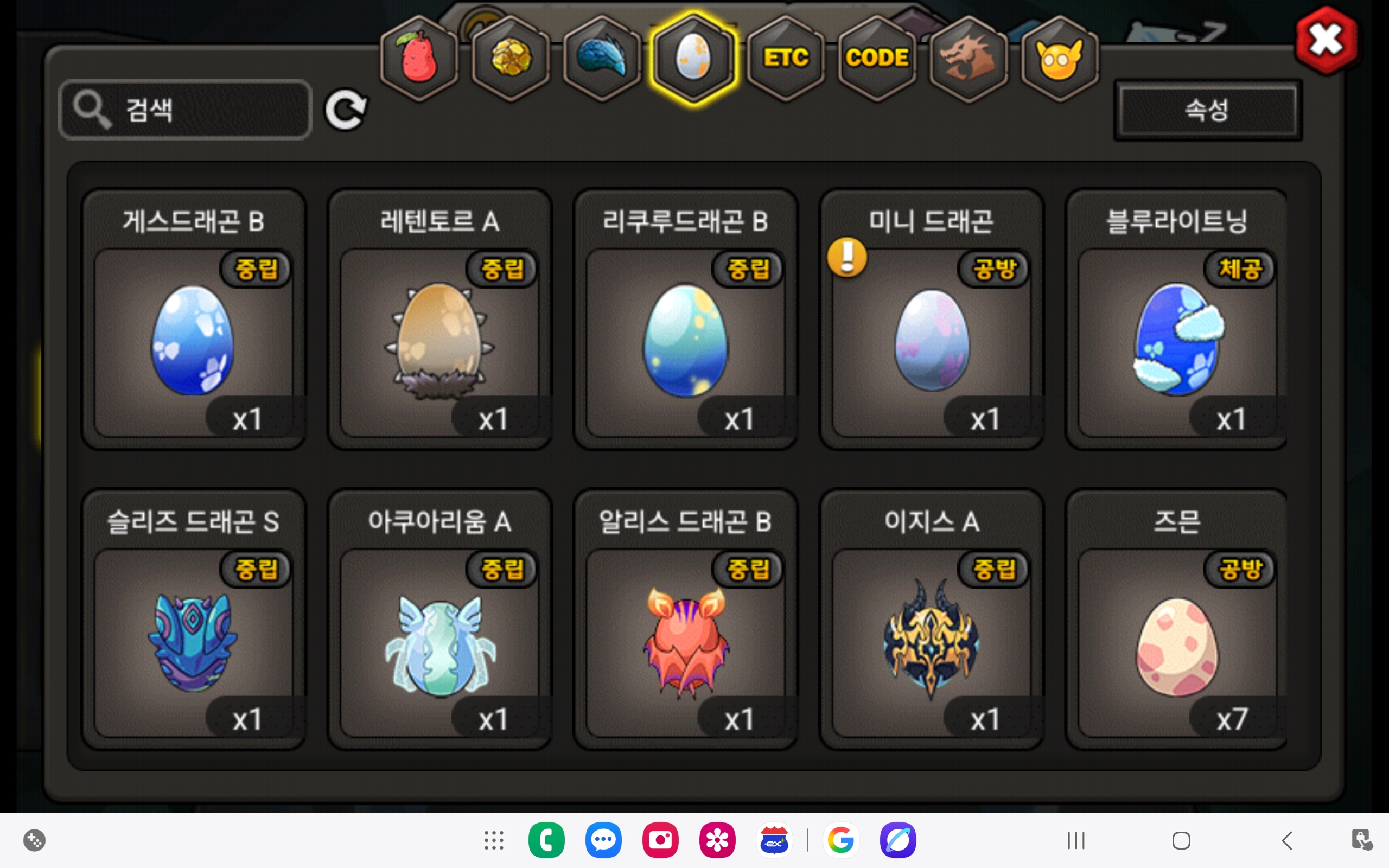The width and height of the screenshot is (1389, 868).
Task: Select the 이지스 A egg
Action: click(x=932, y=620)
